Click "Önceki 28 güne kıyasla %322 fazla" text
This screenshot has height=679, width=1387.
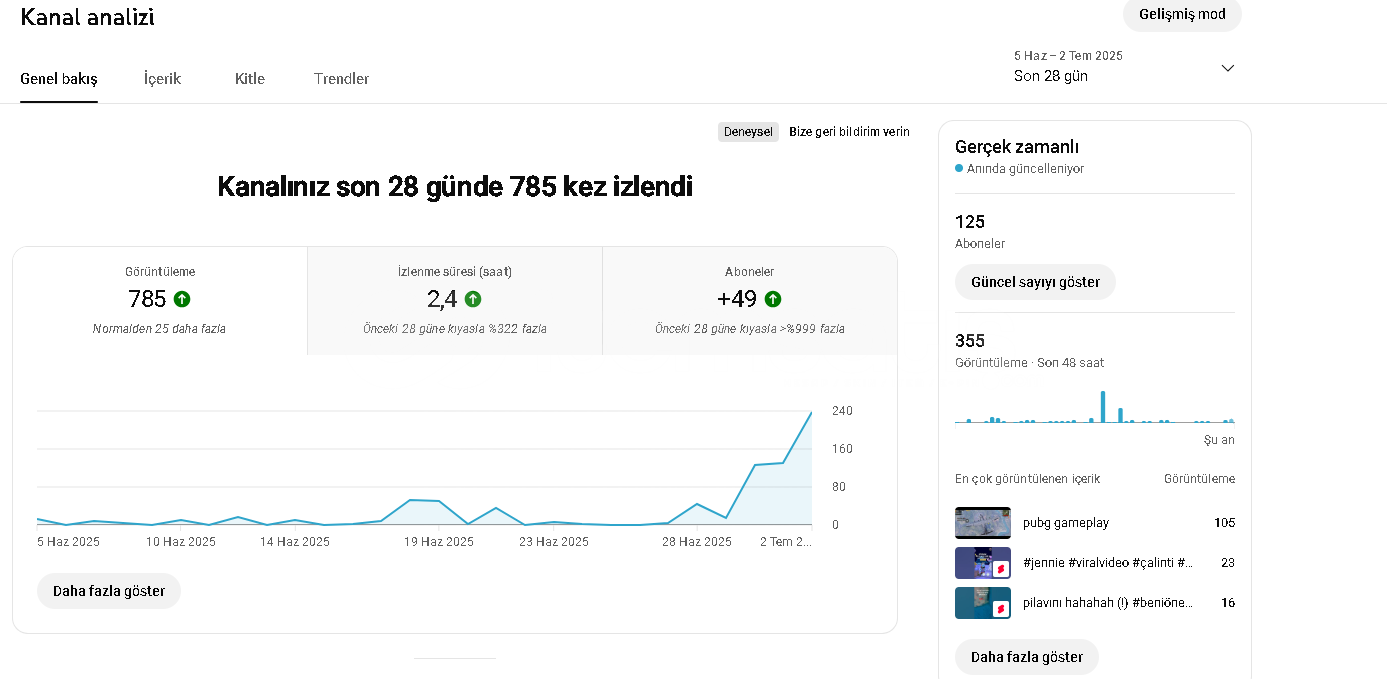[455, 329]
